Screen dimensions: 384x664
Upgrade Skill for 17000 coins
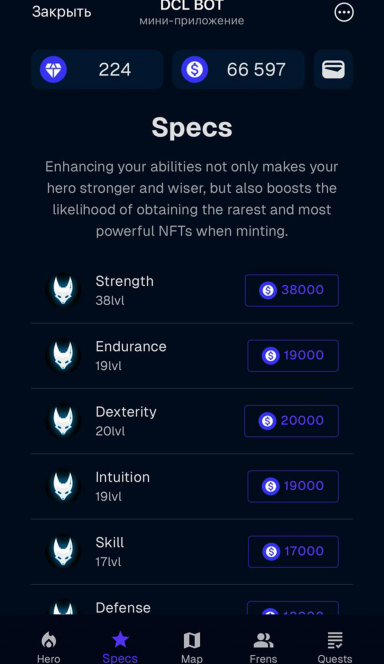point(293,551)
